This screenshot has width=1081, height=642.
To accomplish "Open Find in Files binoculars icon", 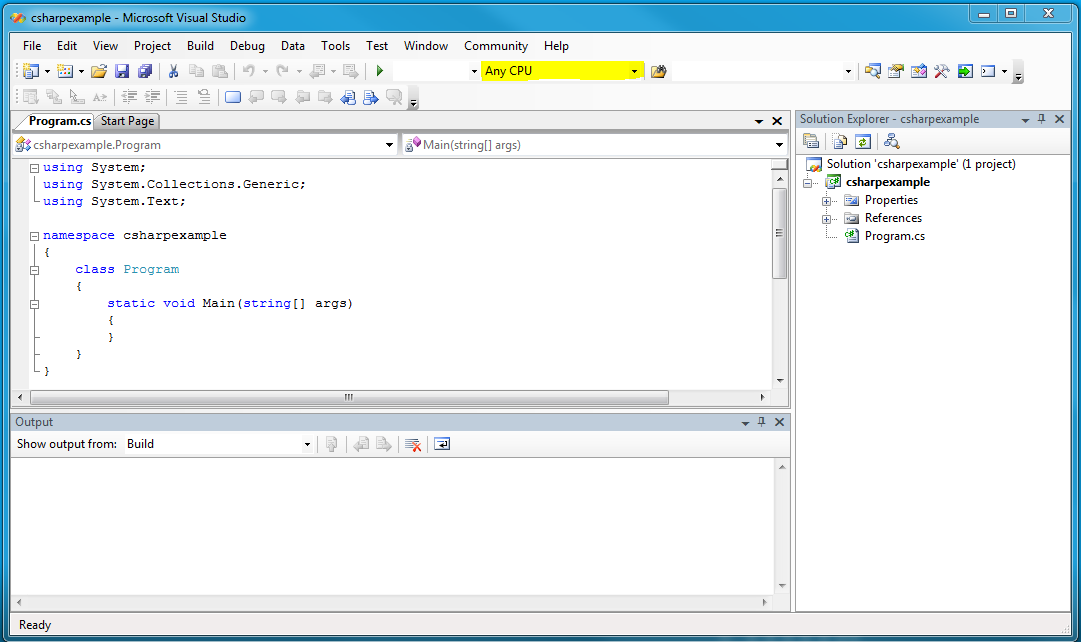I will pos(658,71).
